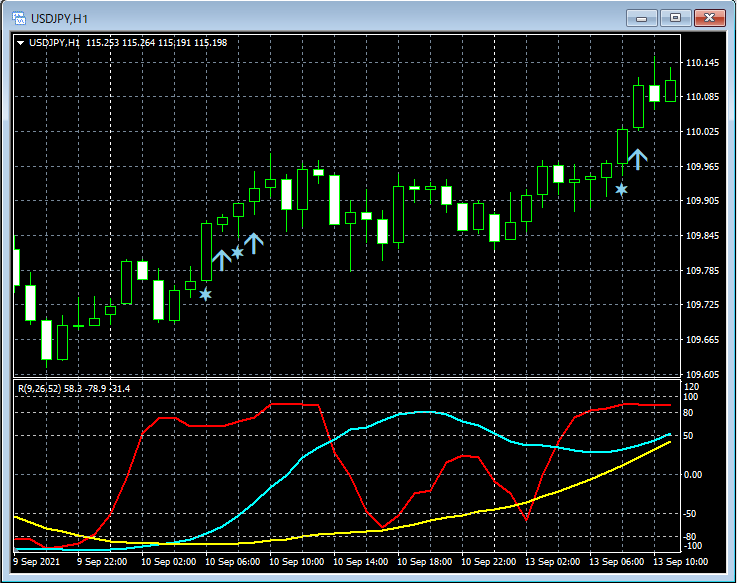Viewport: 738px width, 583px height.
Task: Click the 13 Sep 06:00 label on the time axis
Action: [617, 562]
